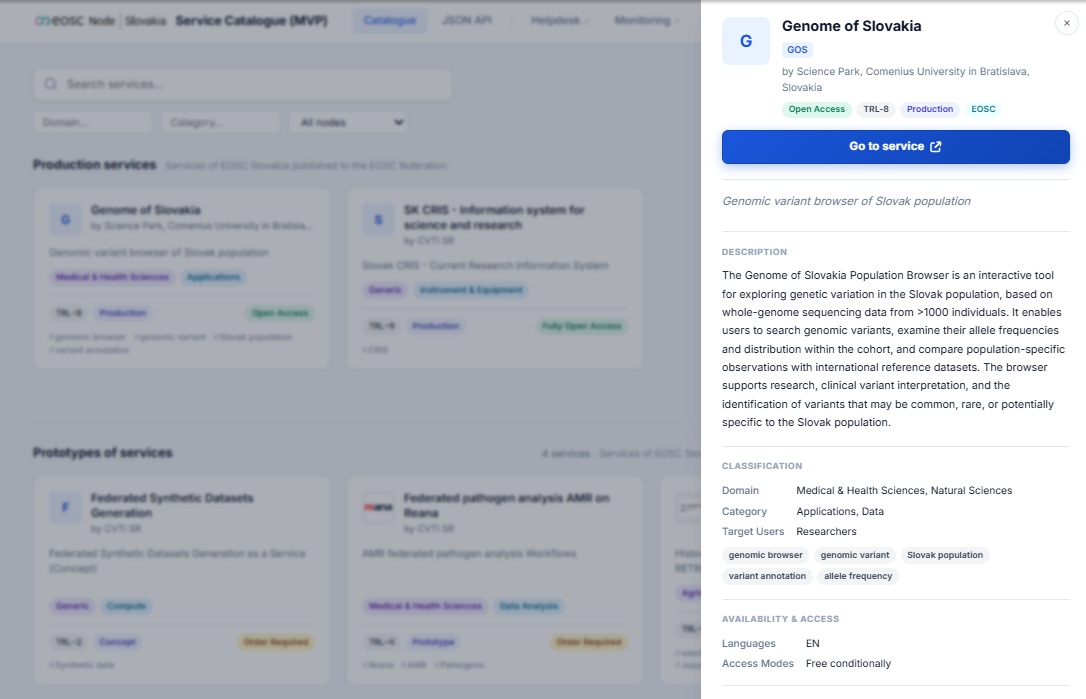Select the Slovak population keyword chip

(945, 555)
